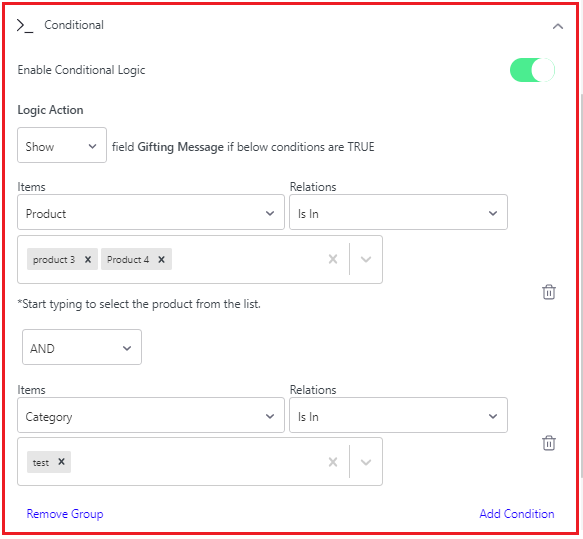The image size is (583, 539).
Task: Disable the Enable Conditional Logic toggle
Action: 532,70
